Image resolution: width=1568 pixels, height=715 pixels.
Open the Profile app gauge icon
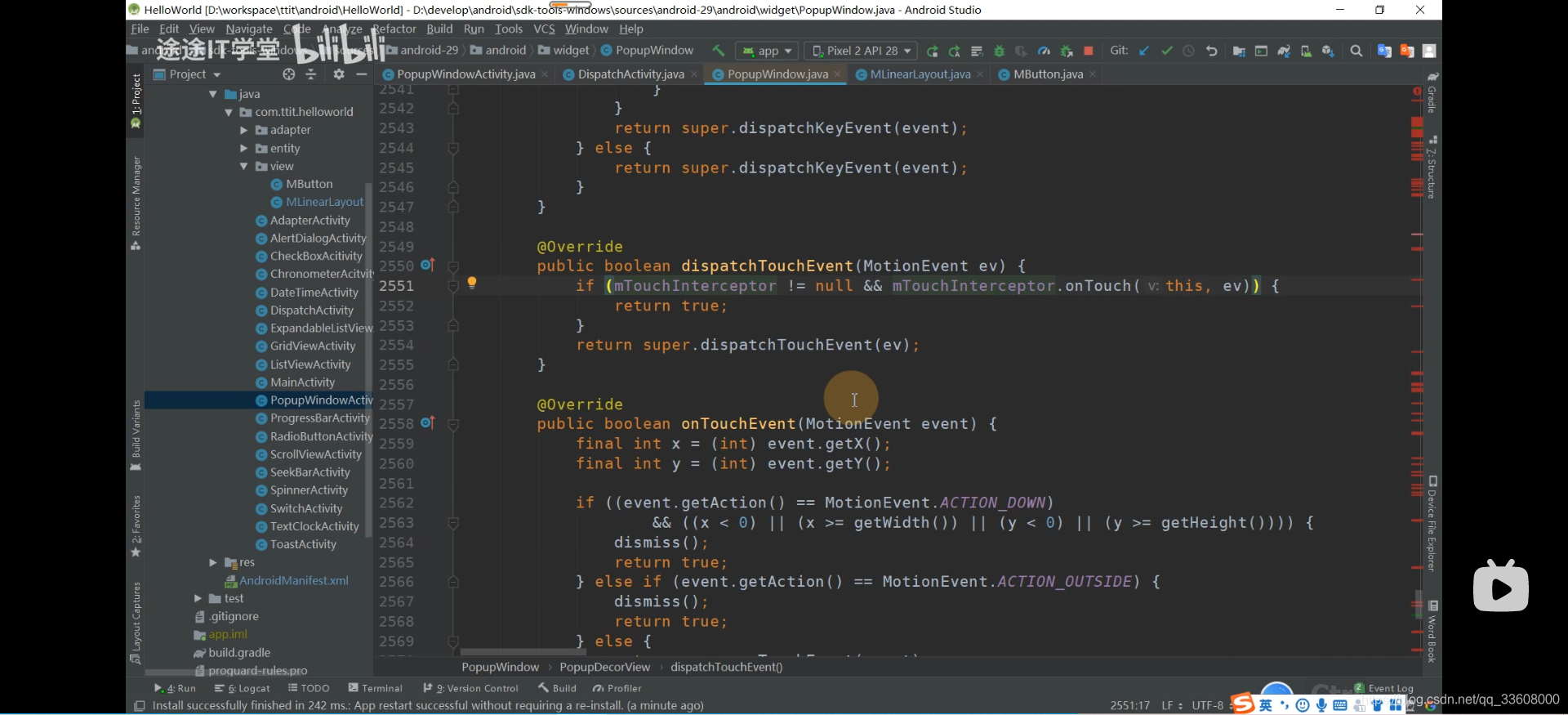click(1044, 51)
